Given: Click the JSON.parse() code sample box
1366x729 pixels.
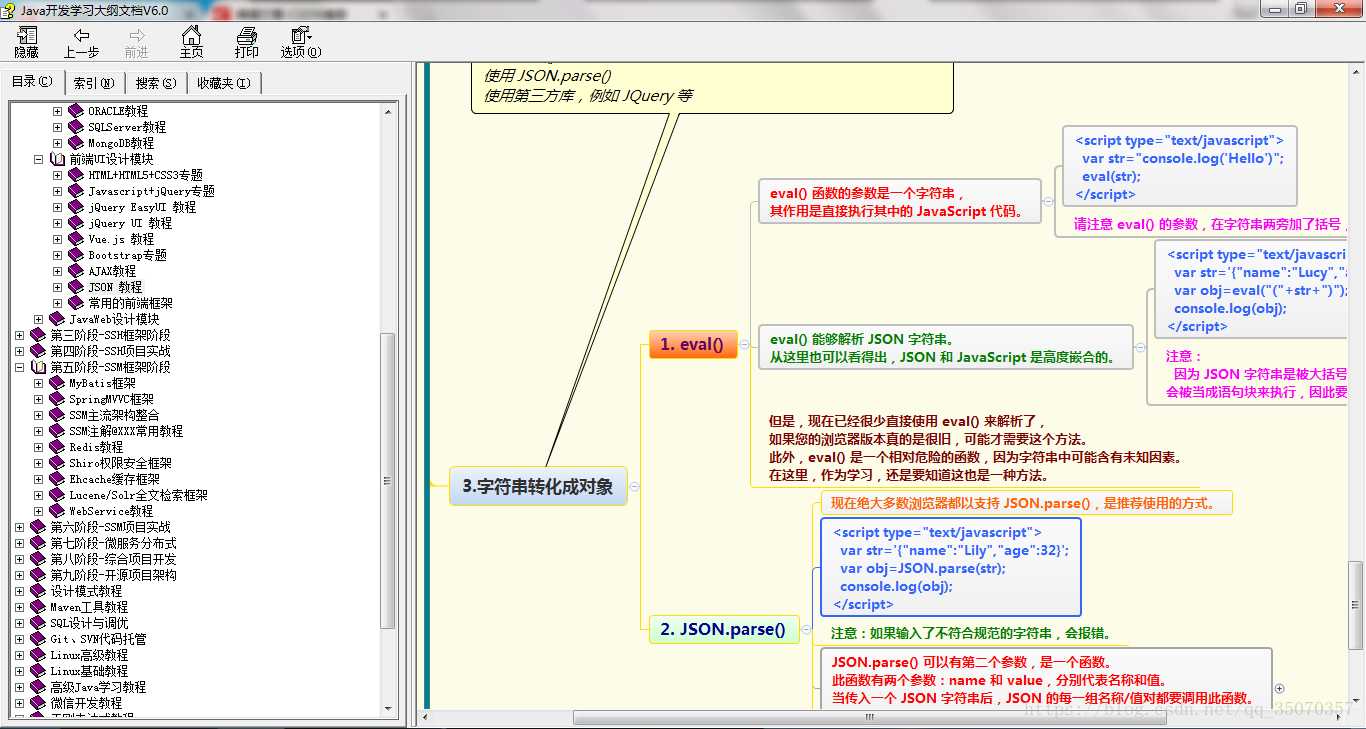Looking at the screenshot, I should pyautogui.click(x=951, y=567).
